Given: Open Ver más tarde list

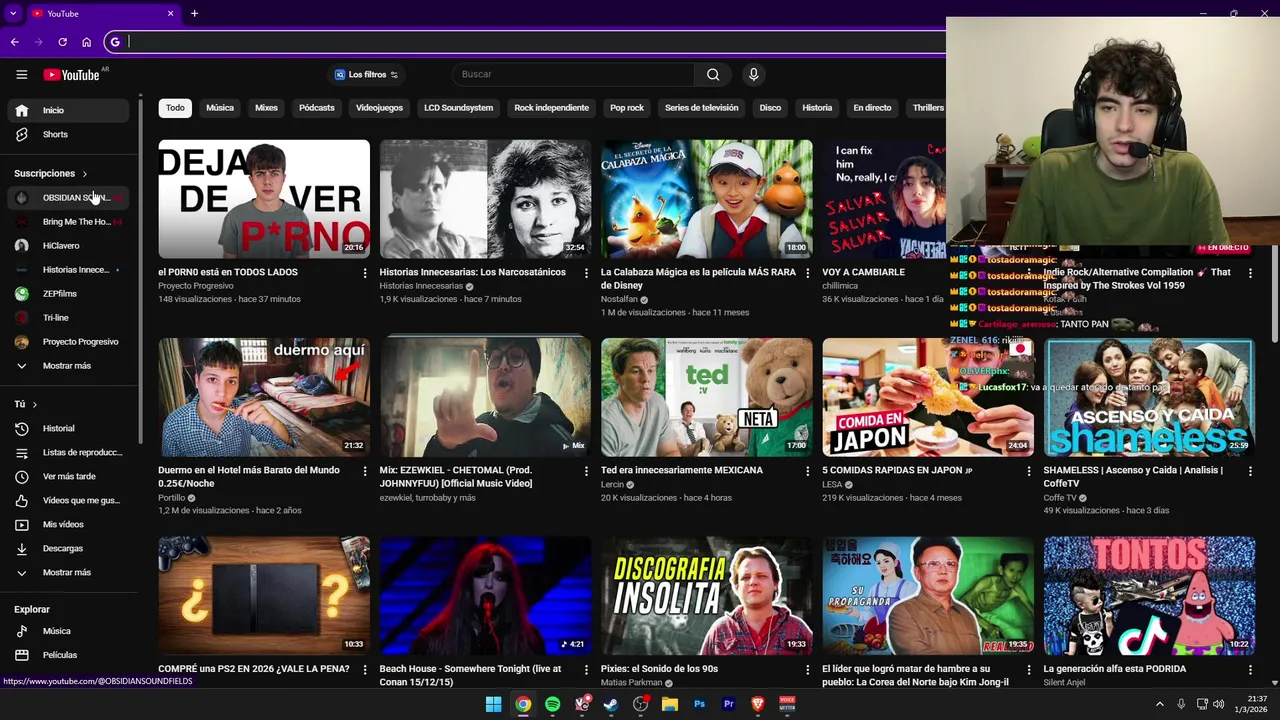Looking at the screenshot, I should [x=68, y=476].
